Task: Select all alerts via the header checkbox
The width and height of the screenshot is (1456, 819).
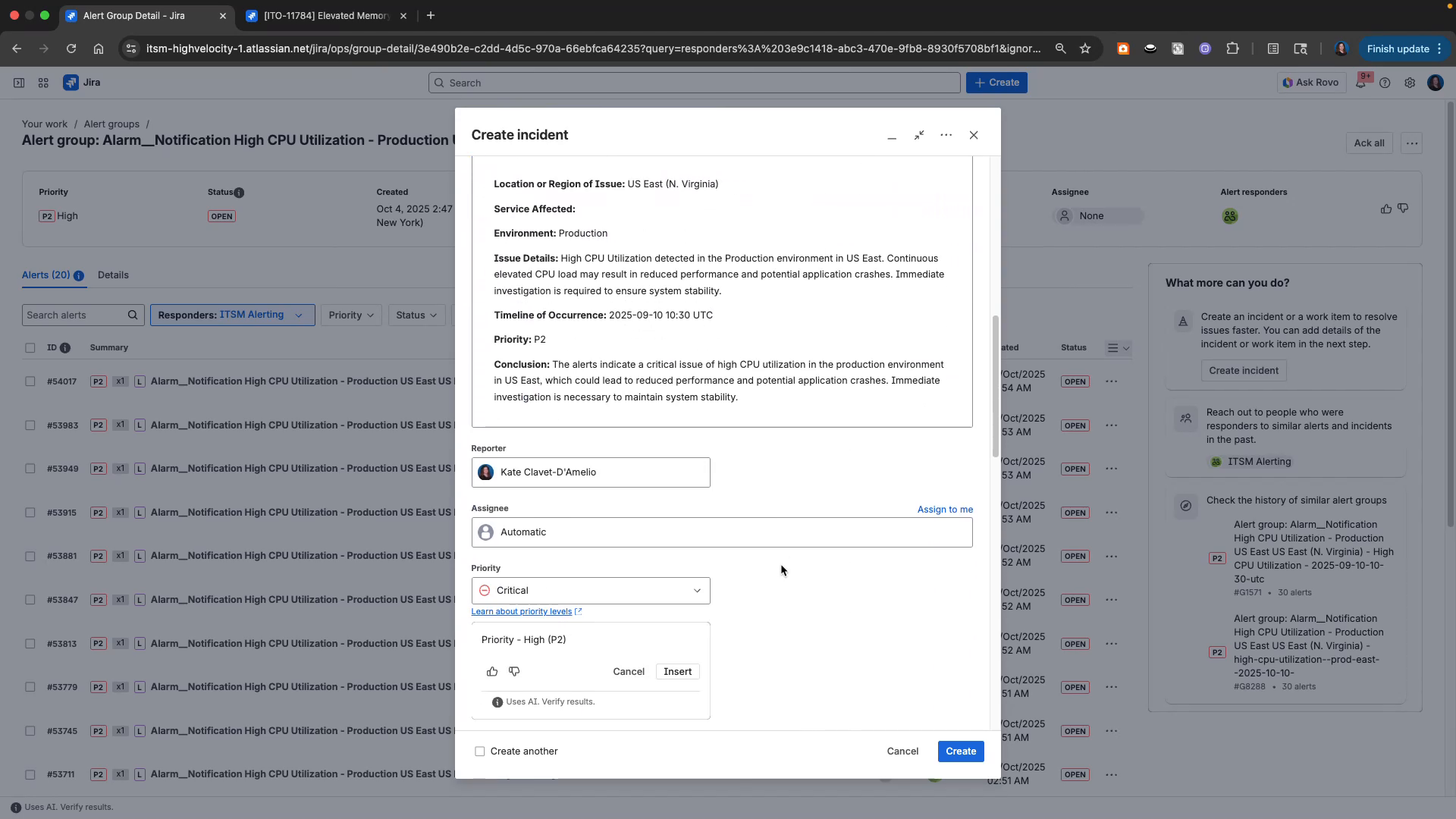Action: click(30, 347)
